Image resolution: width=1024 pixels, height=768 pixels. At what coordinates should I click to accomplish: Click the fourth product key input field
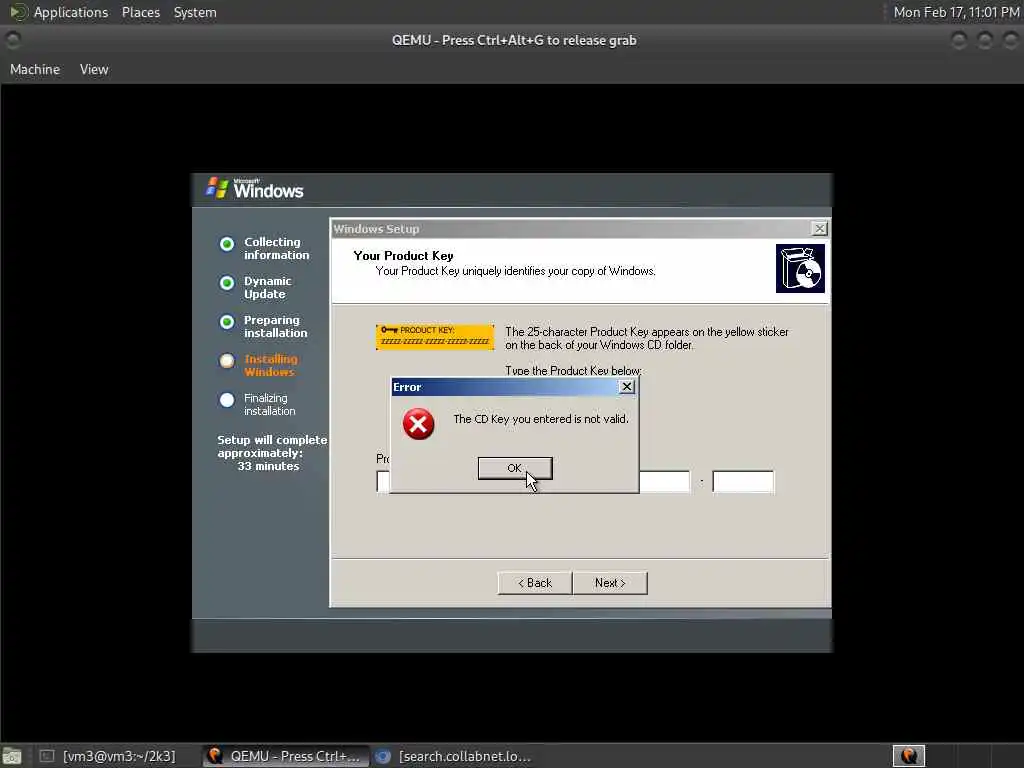[664, 481]
